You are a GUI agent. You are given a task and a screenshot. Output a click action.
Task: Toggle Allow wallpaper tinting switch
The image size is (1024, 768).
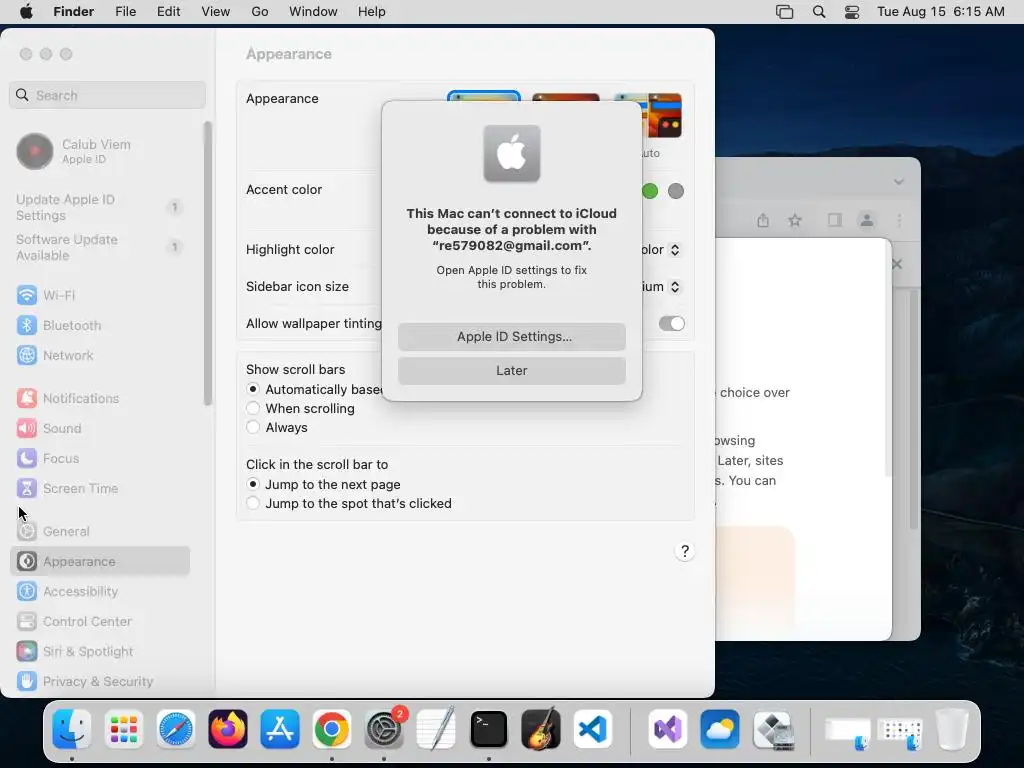coord(671,323)
